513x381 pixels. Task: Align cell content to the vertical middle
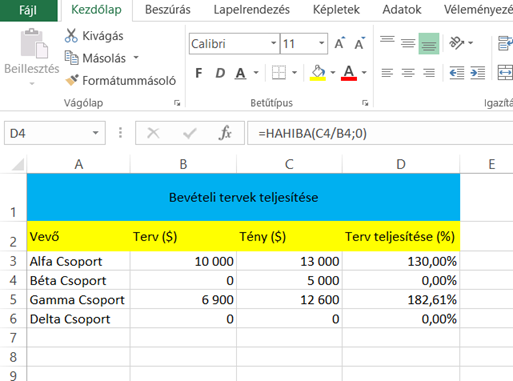click(408, 43)
